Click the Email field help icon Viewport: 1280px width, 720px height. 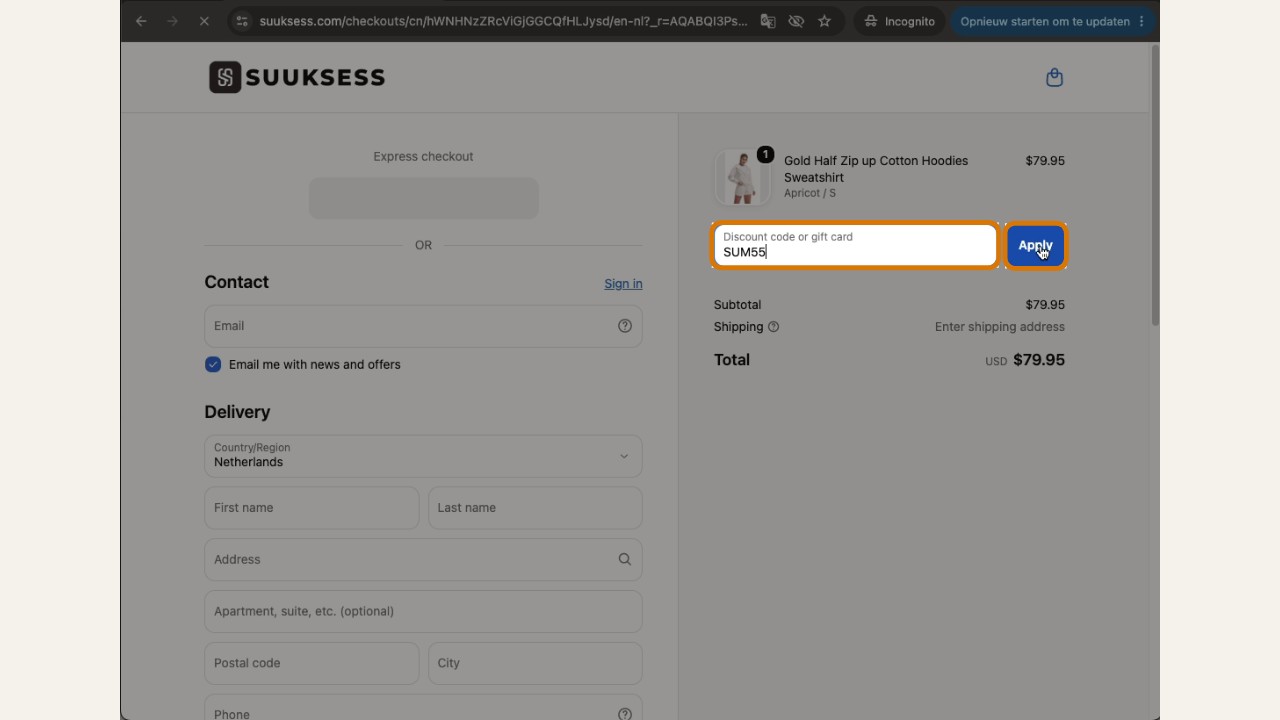(625, 326)
